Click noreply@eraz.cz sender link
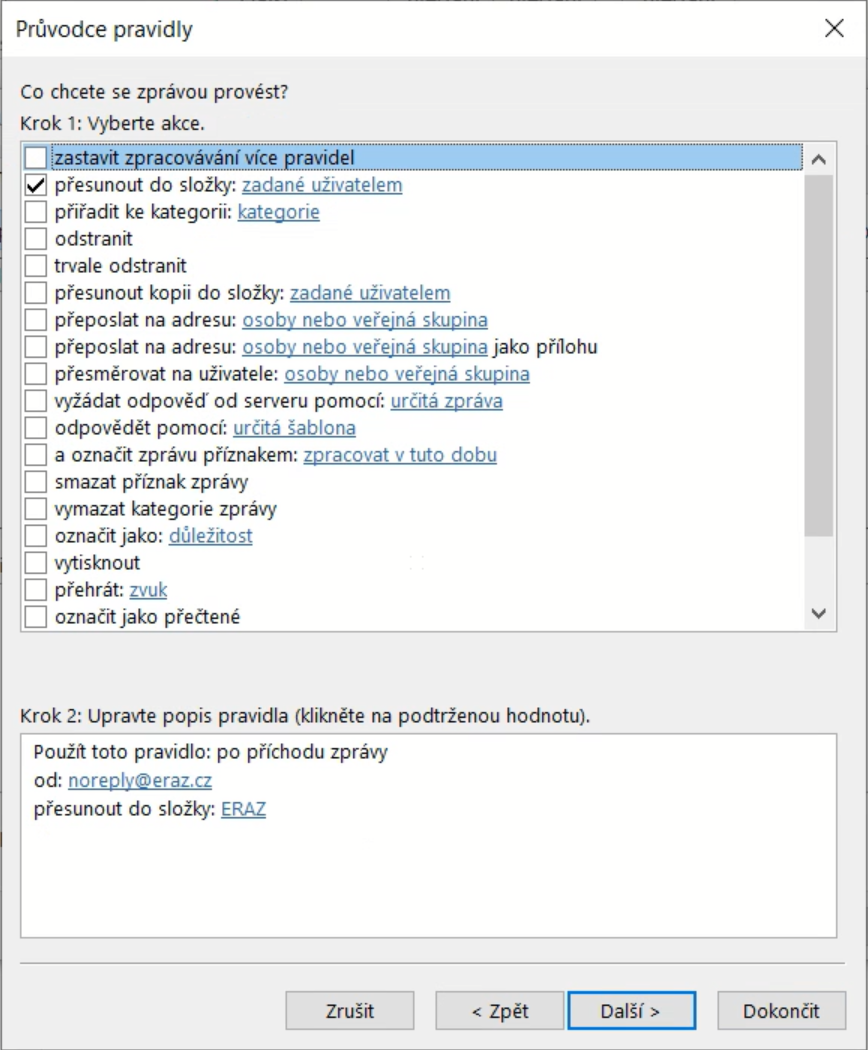868x1050 pixels. pos(140,781)
